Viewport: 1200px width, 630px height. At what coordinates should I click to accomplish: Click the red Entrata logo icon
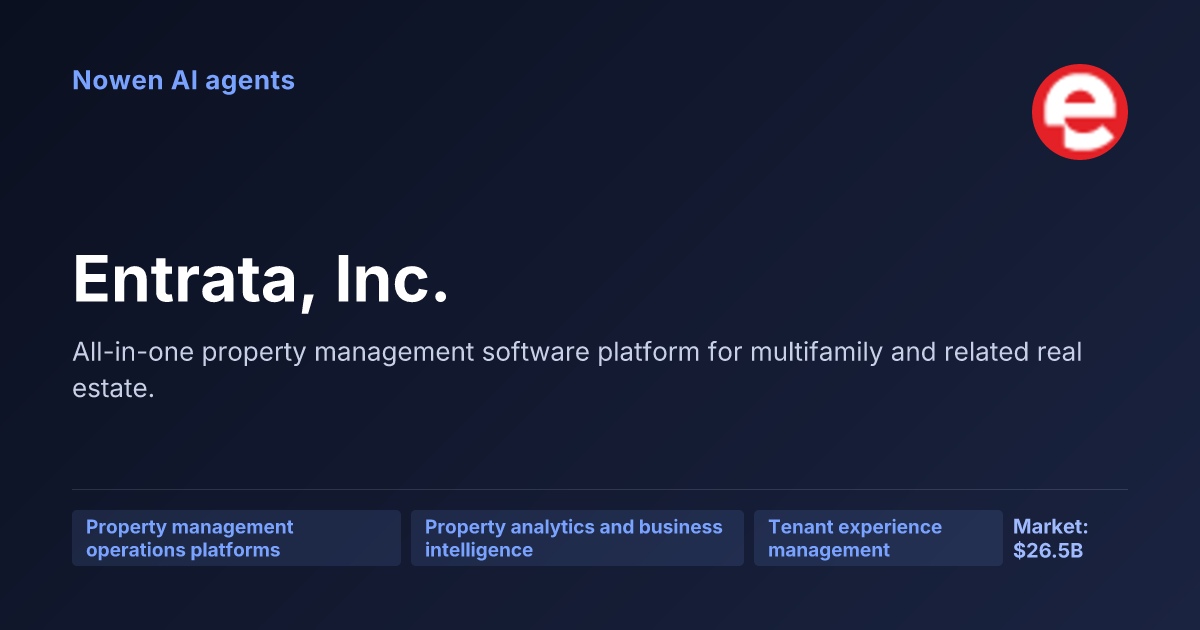(1079, 112)
